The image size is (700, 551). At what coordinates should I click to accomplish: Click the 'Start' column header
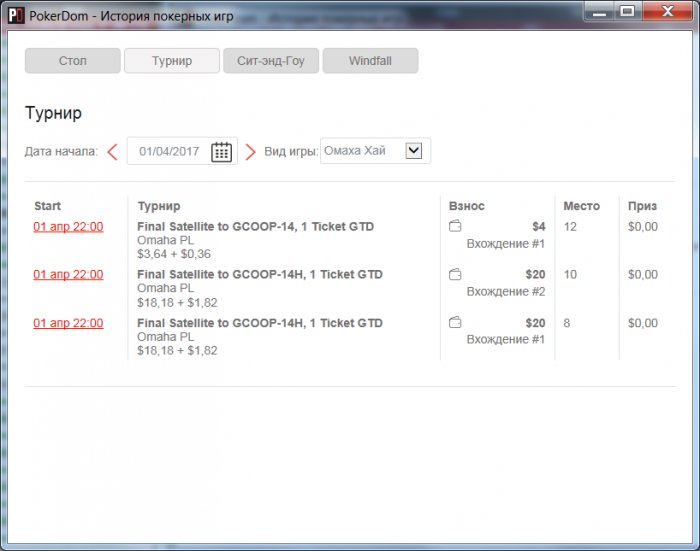(x=47, y=206)
